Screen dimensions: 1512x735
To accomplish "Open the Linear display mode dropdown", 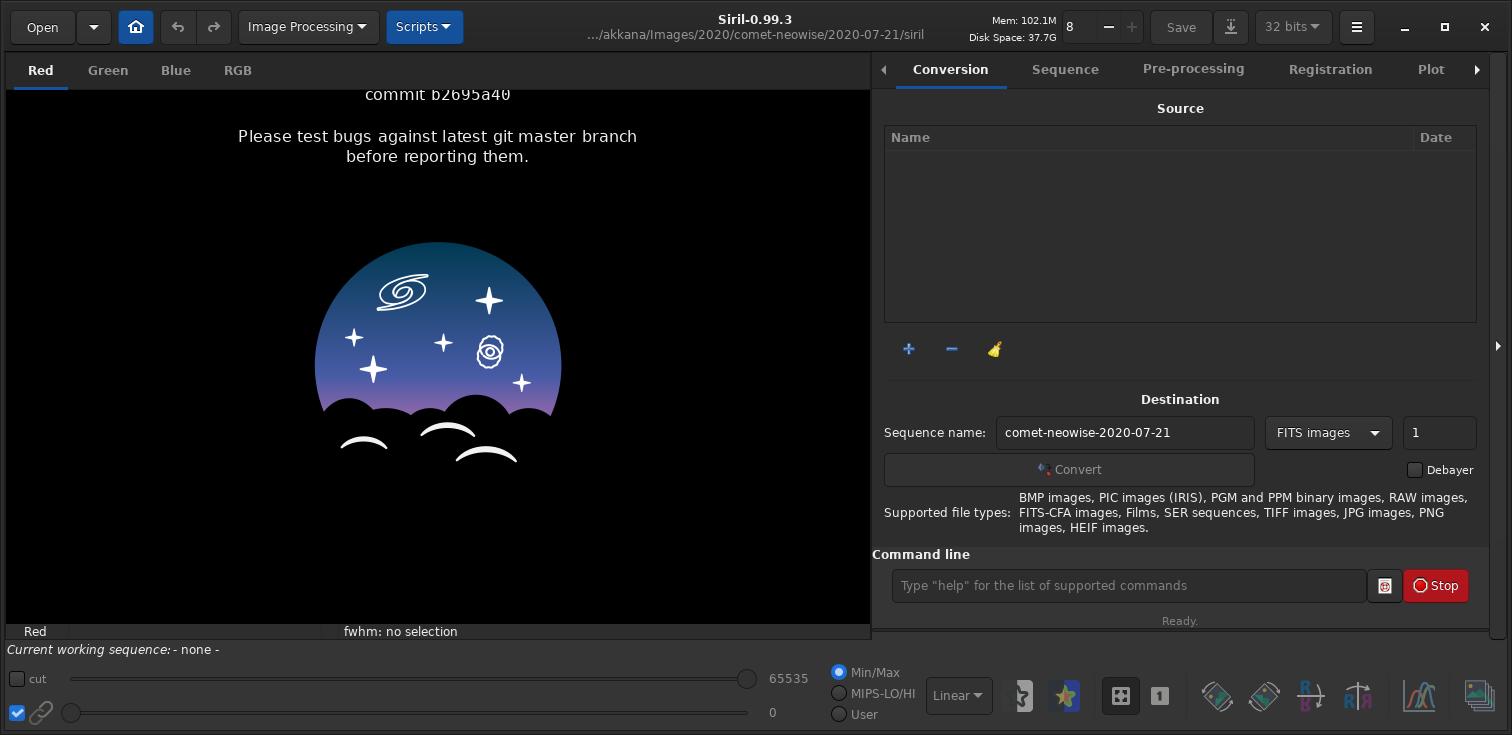I will (x=959, y=696).
